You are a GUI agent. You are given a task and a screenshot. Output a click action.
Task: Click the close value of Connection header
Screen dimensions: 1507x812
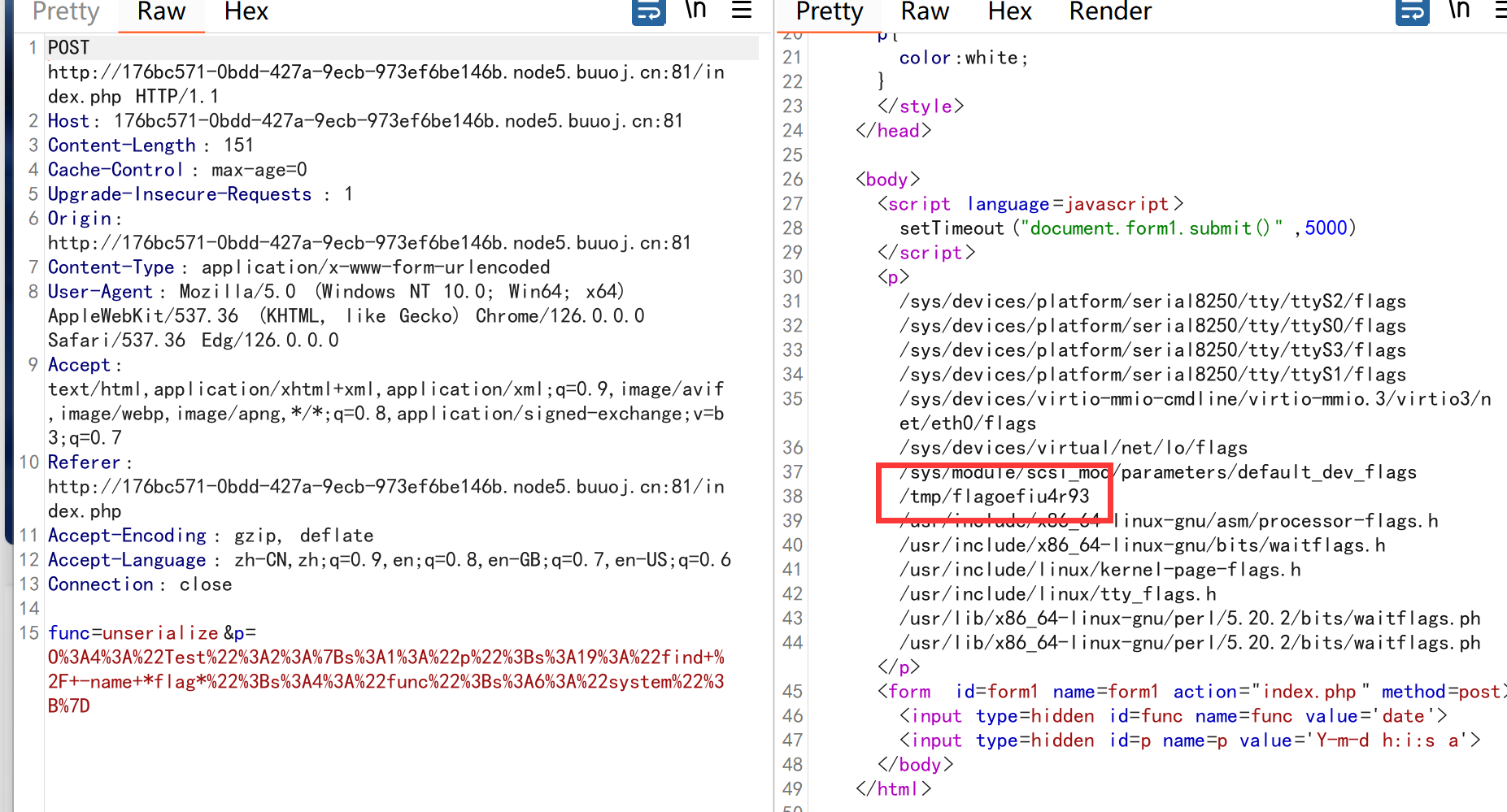206,584
